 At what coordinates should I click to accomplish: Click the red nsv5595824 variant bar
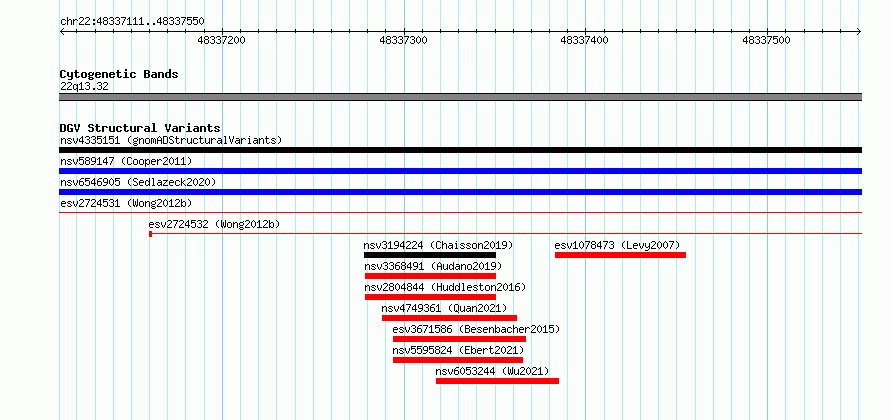[x=457, y=360]
